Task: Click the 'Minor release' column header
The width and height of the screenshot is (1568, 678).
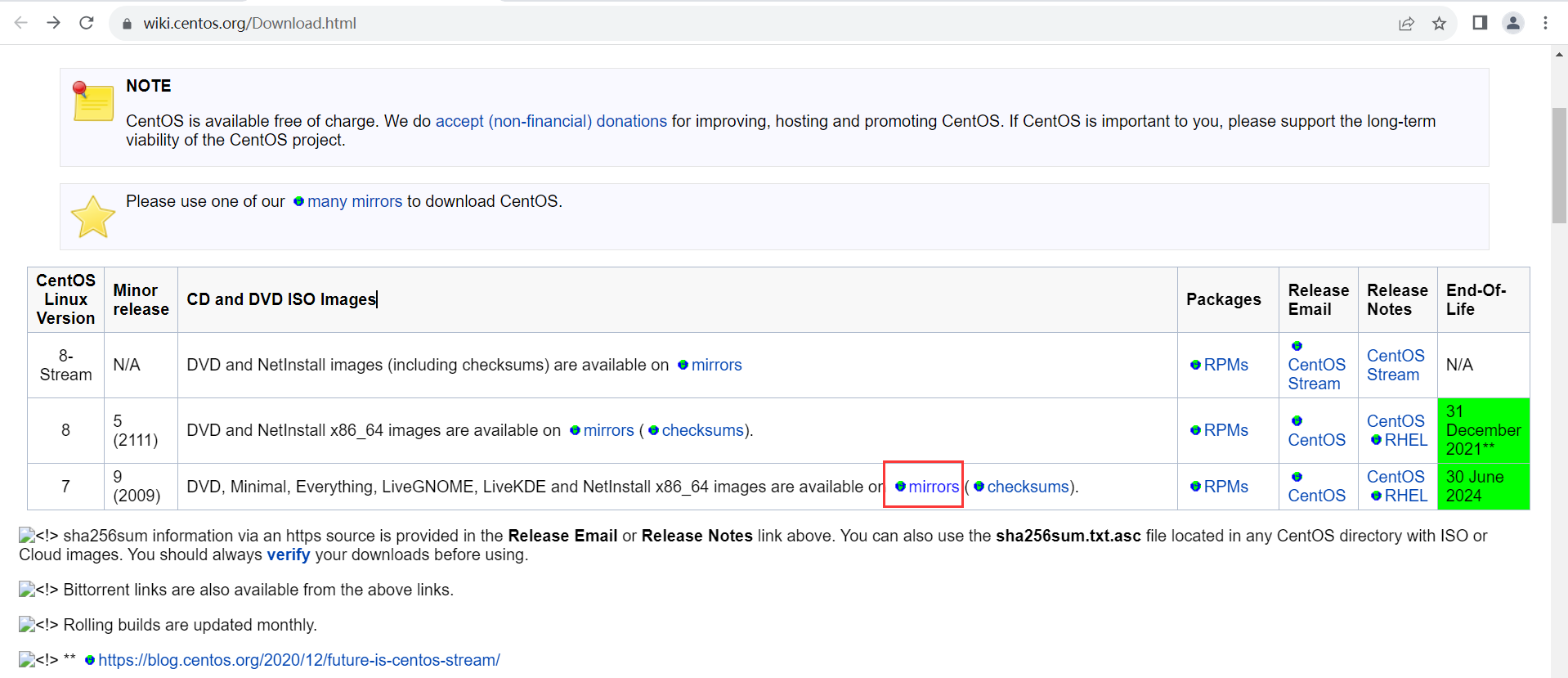Action: (141, 299)
